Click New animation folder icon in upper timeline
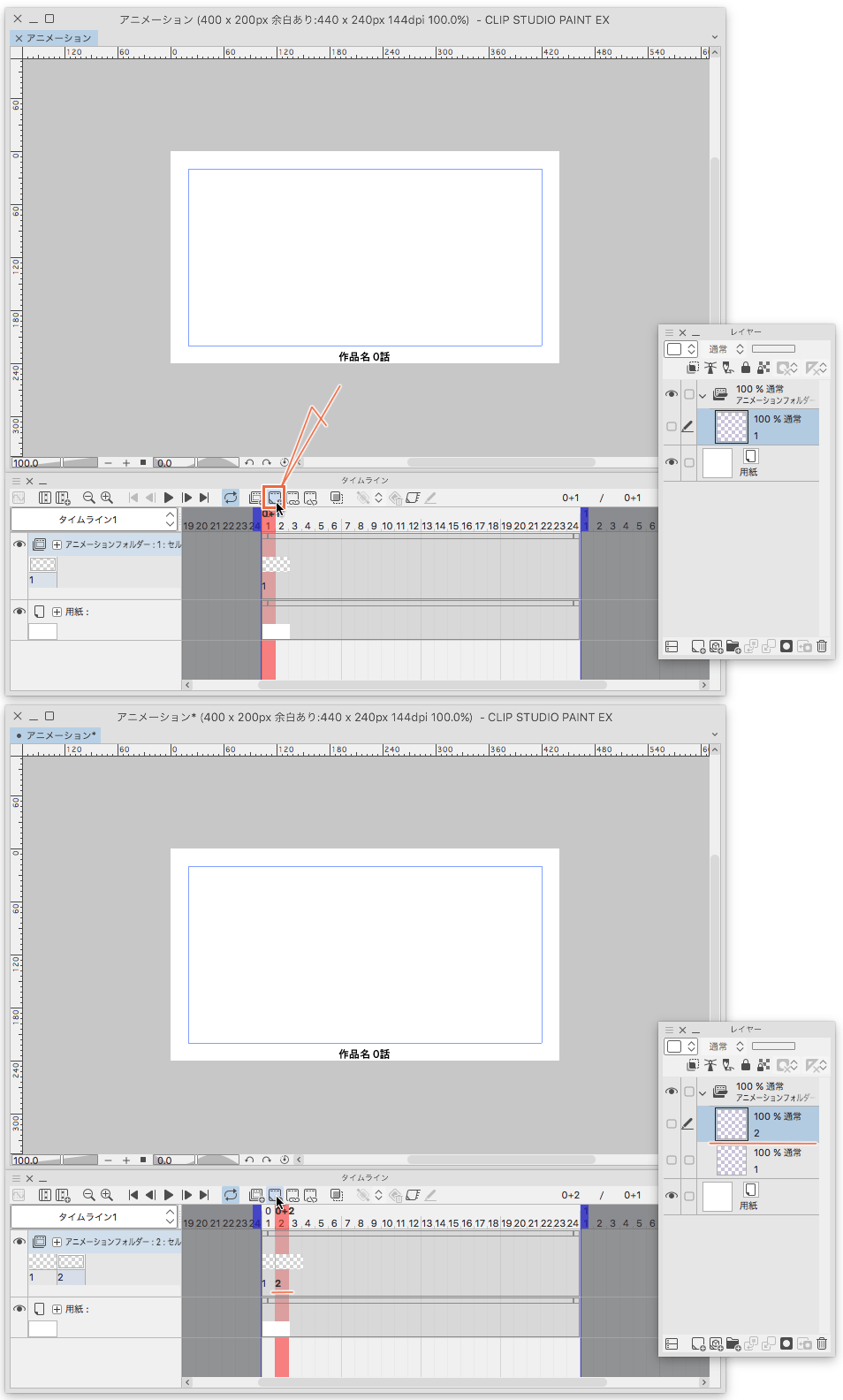The height and width of the screenshot is (1400, 843). click(x=255, y=498)
